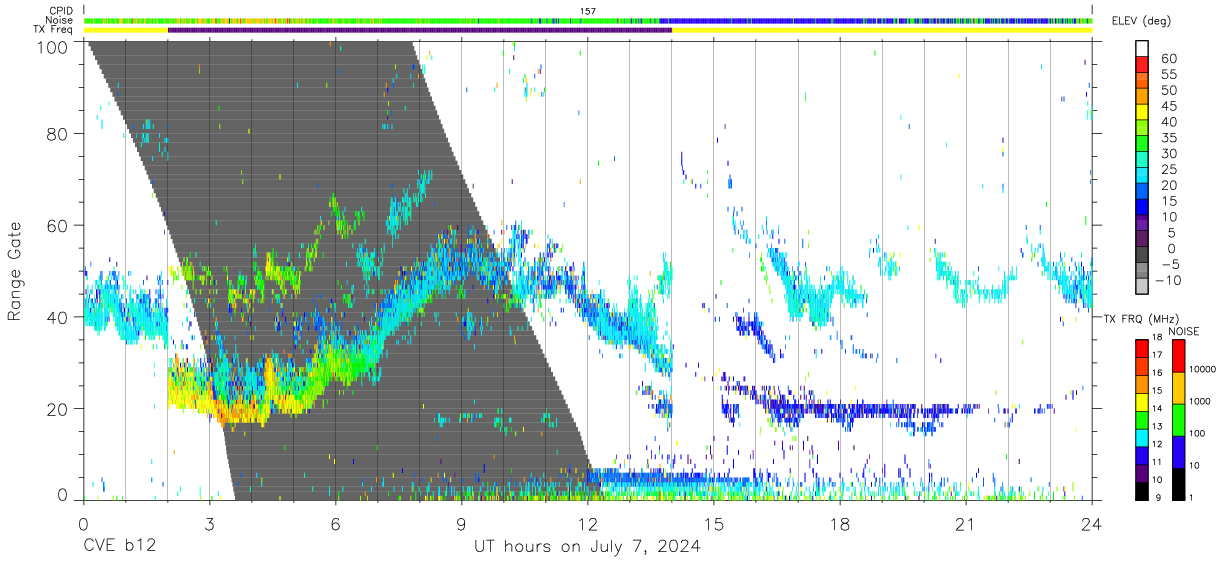The height and width of the screenshot is (567, 1228).
Task: Click the red segment of the TX FRQ colorbar
Action: click(1142, 348)
